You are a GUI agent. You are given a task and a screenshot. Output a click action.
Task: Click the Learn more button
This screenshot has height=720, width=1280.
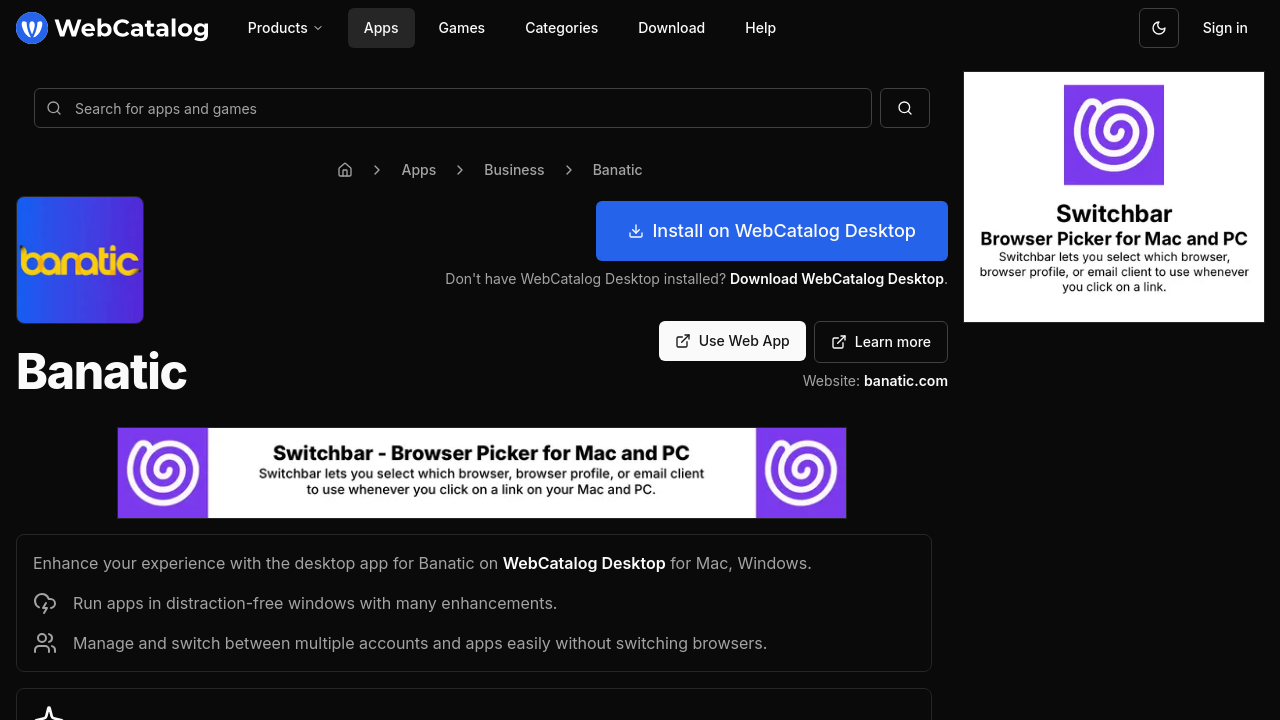[880, 342]
